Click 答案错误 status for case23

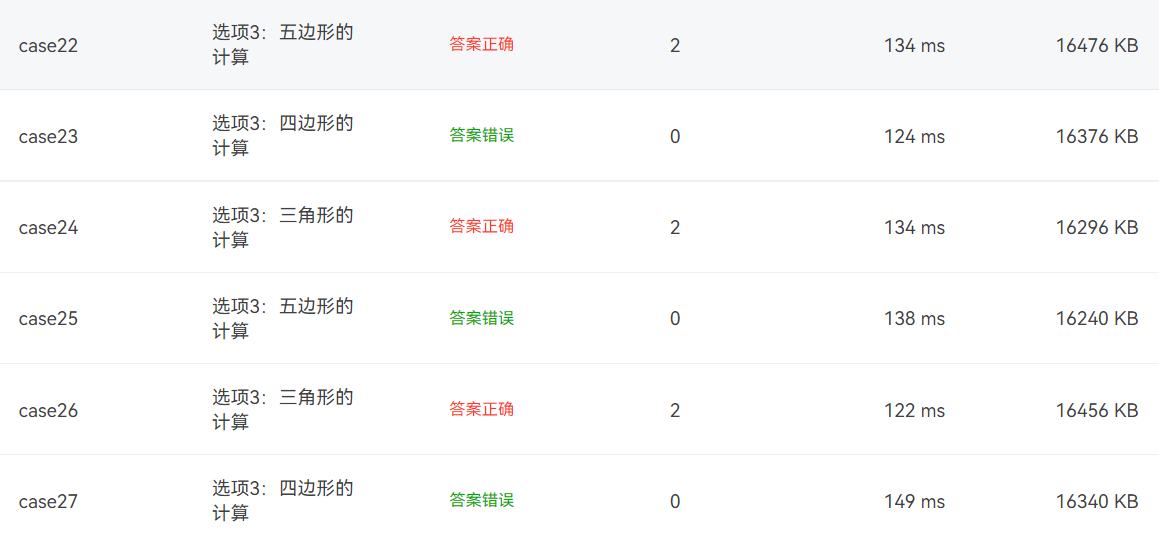482,136
